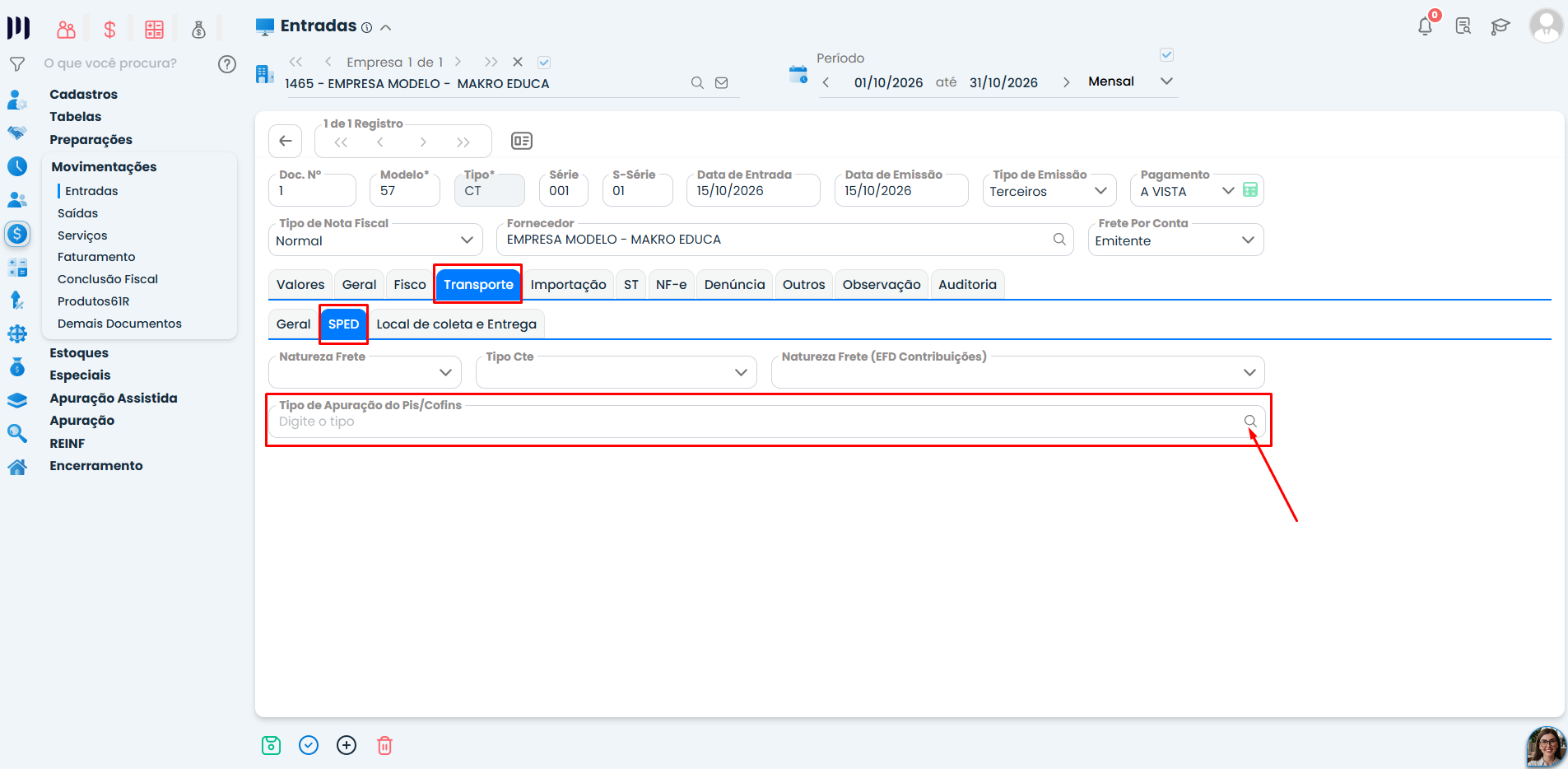Open Frete Por Conta dropdown
This screenshot has width=1568, height=769.
1248,240
